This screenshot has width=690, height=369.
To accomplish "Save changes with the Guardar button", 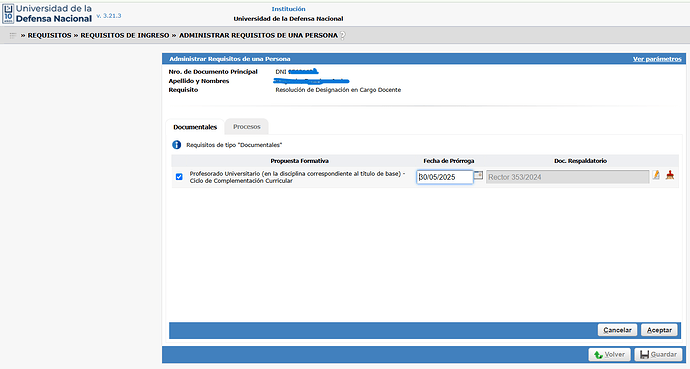I will click(658, 354).
